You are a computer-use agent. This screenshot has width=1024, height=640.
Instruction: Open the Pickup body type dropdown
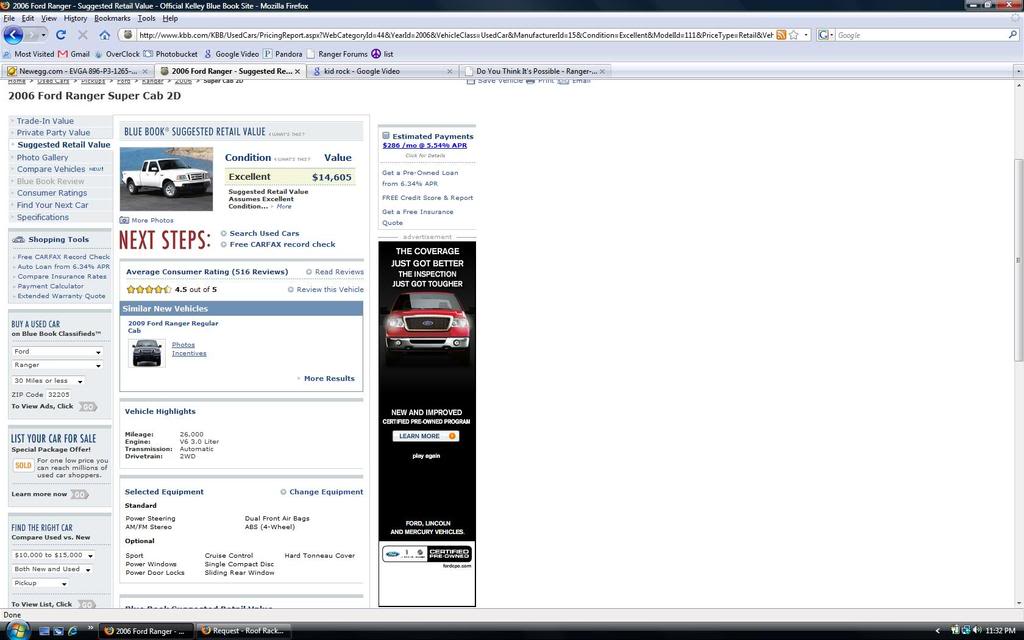(40, 583)
